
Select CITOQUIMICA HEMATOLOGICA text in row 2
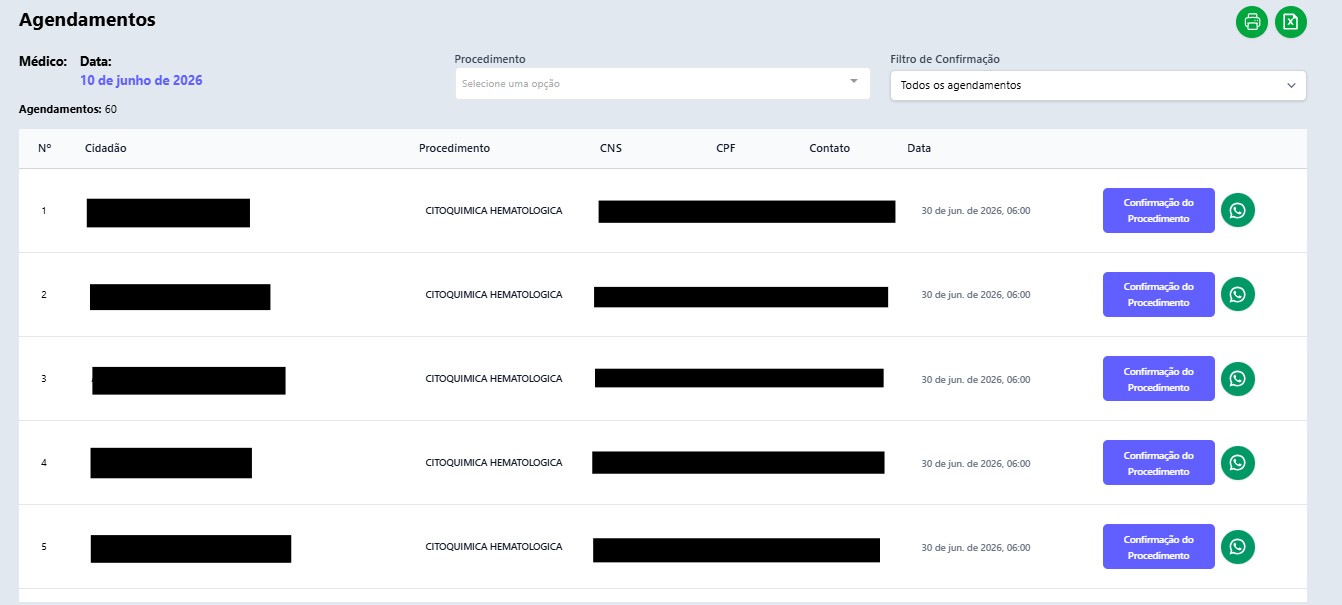(x=494, y=294)
